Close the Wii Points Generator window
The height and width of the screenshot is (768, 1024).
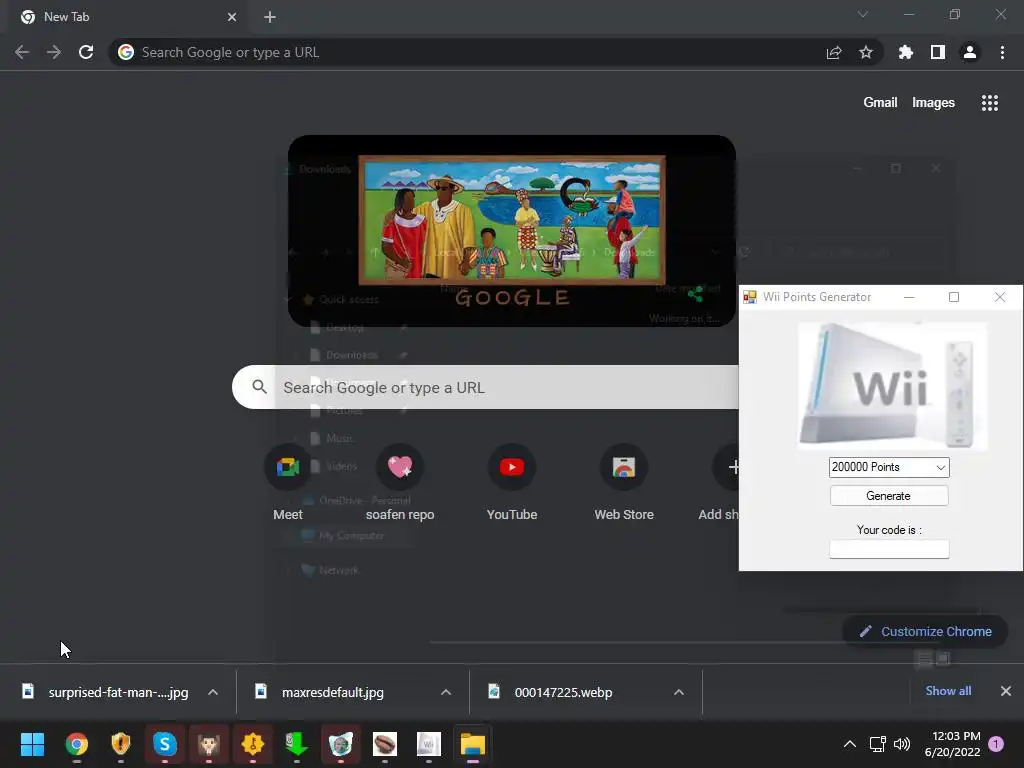(1000, 297)
